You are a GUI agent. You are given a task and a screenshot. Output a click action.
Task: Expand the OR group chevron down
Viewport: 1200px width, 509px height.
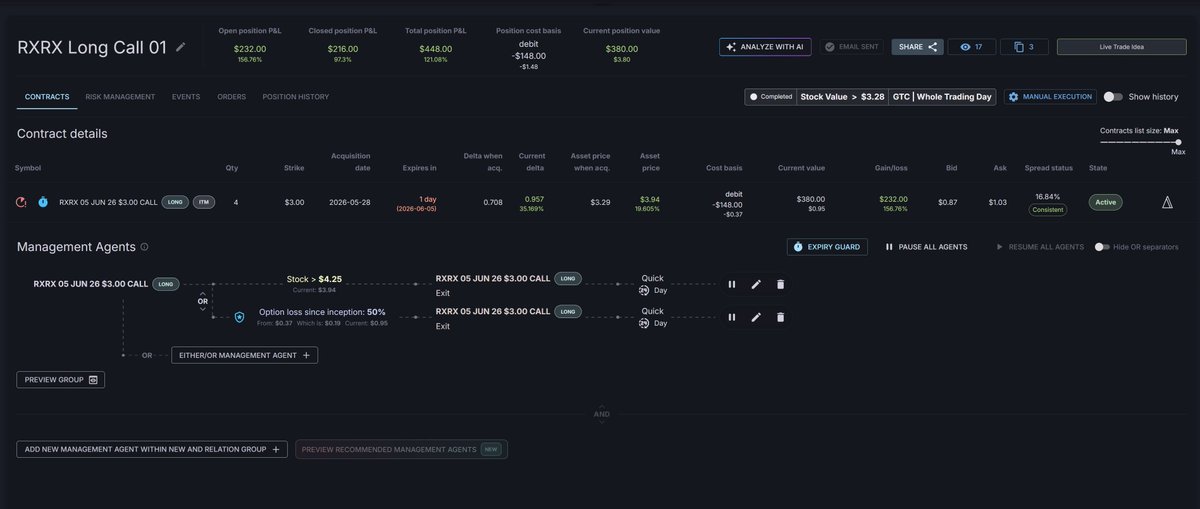(203, 309)
